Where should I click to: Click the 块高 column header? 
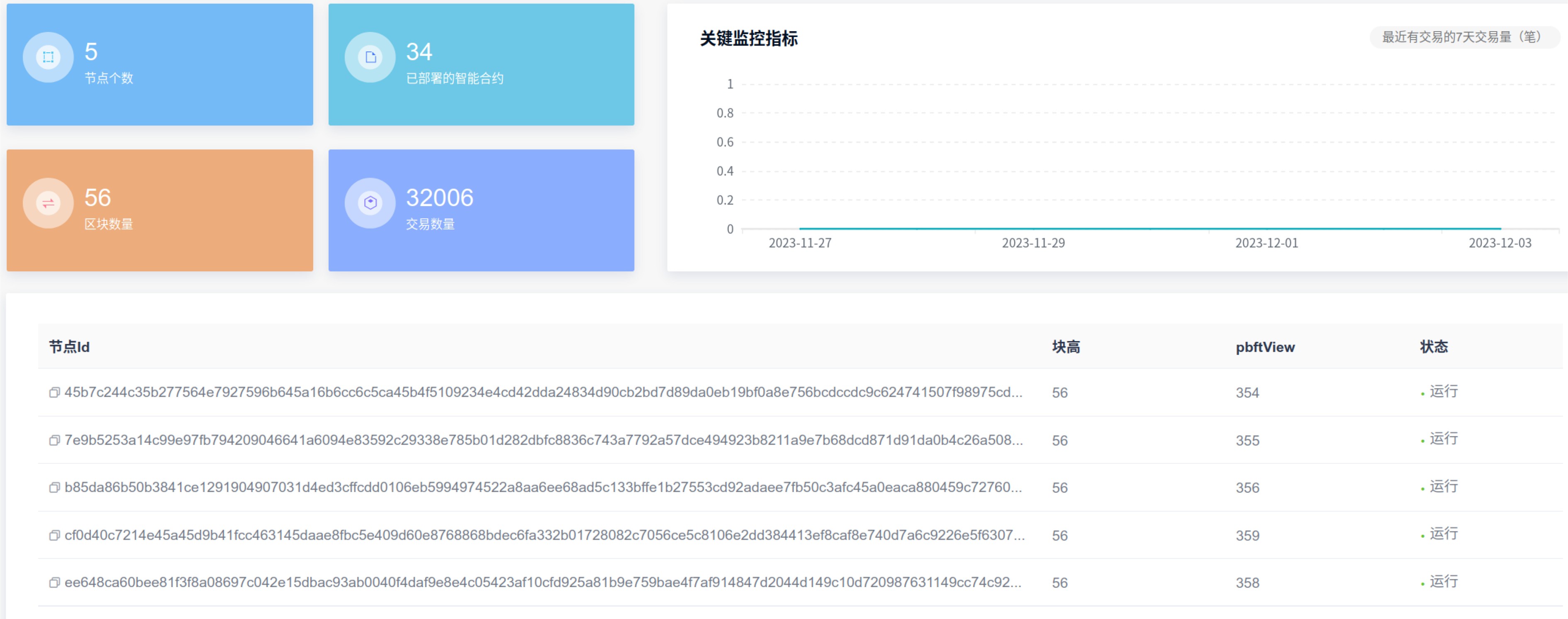[x=1066, y=347]
